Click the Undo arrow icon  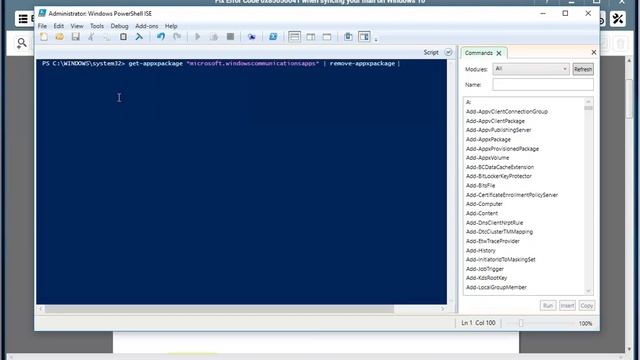161,37
